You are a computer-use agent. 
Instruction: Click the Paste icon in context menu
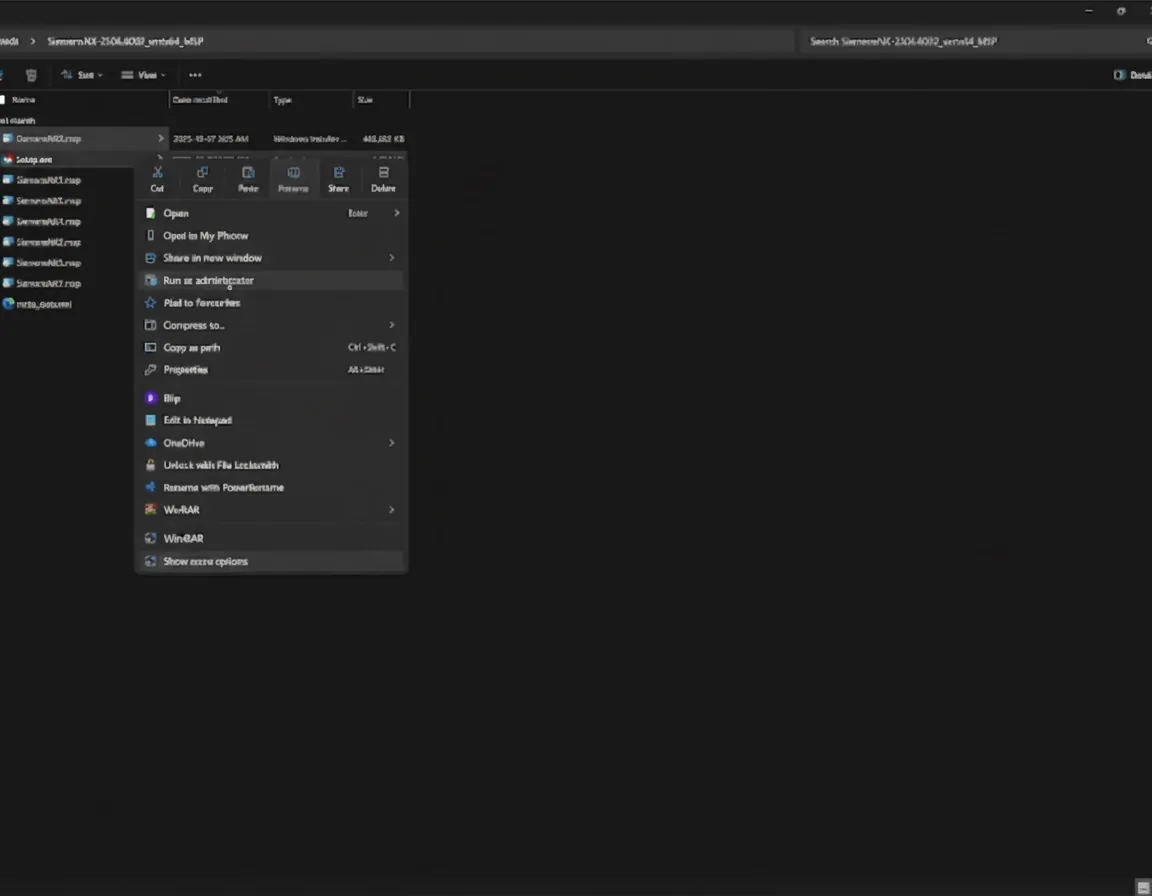pyautogui.click(x=248, y=173)
